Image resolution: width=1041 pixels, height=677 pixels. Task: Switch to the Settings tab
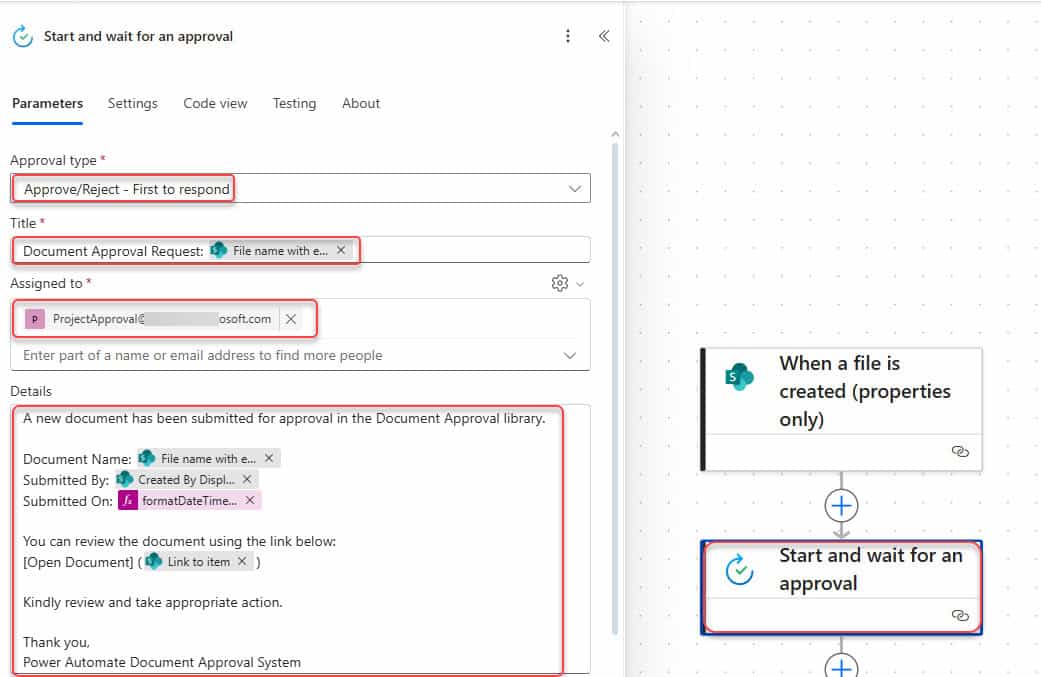(132, 103)
